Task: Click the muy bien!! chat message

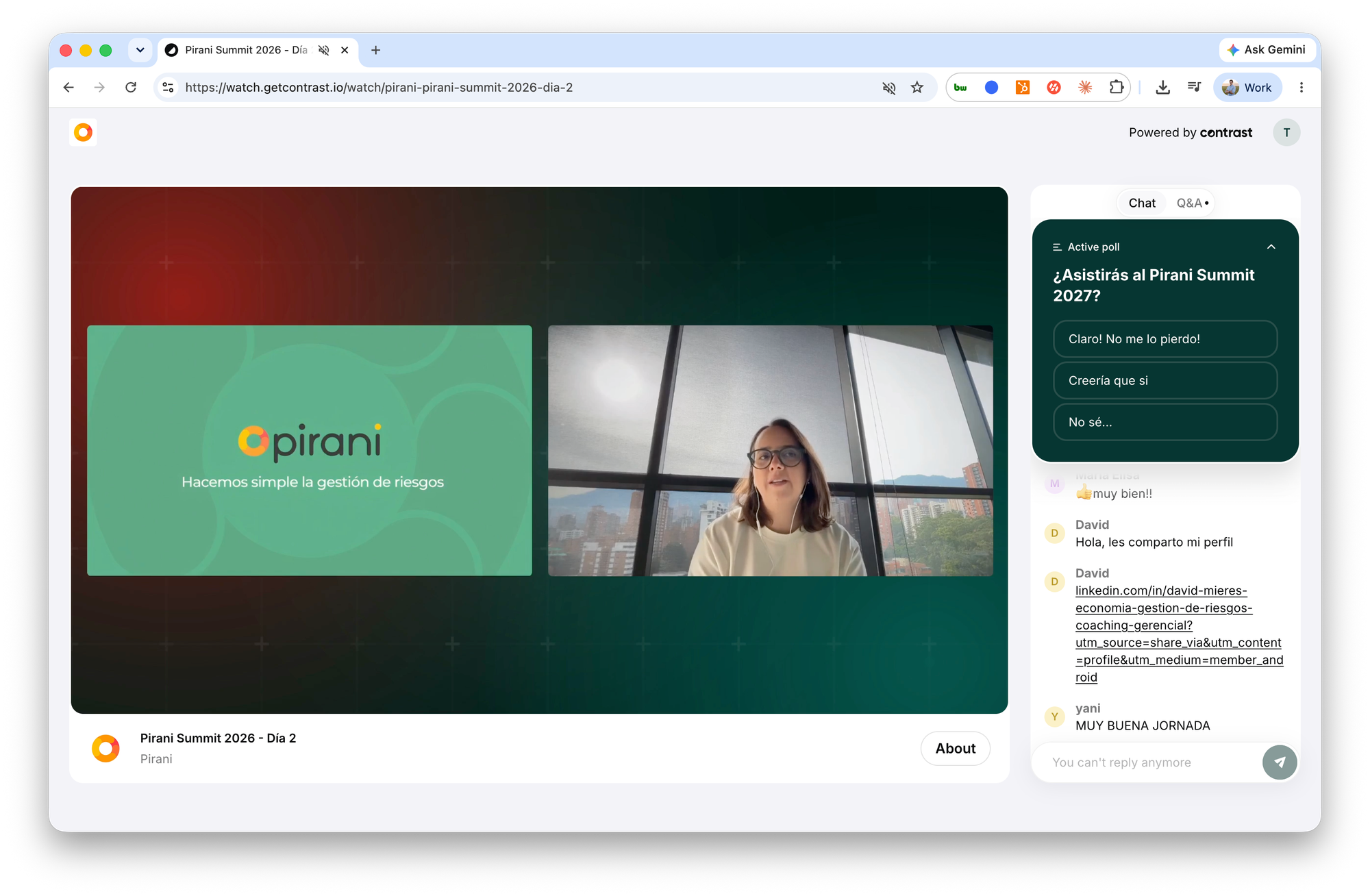Action: (x=1114, y=493)
